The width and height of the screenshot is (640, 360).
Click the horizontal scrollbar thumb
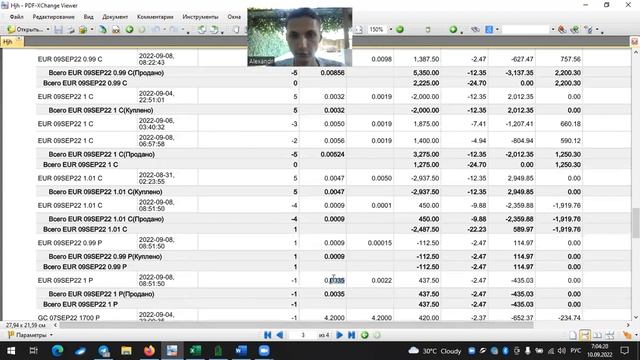(296, 325)
